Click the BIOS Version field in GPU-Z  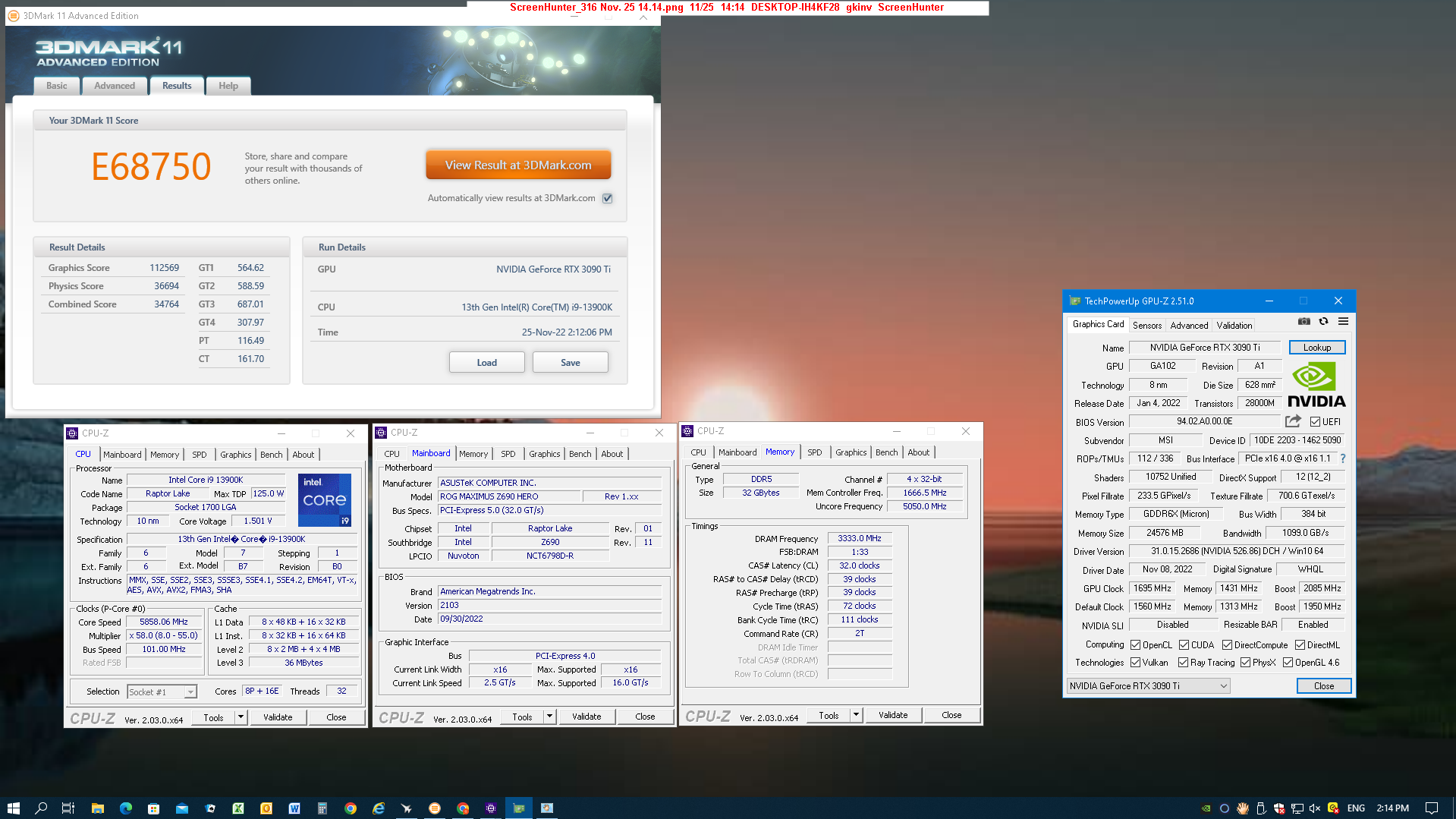[x=1204, y=422]
